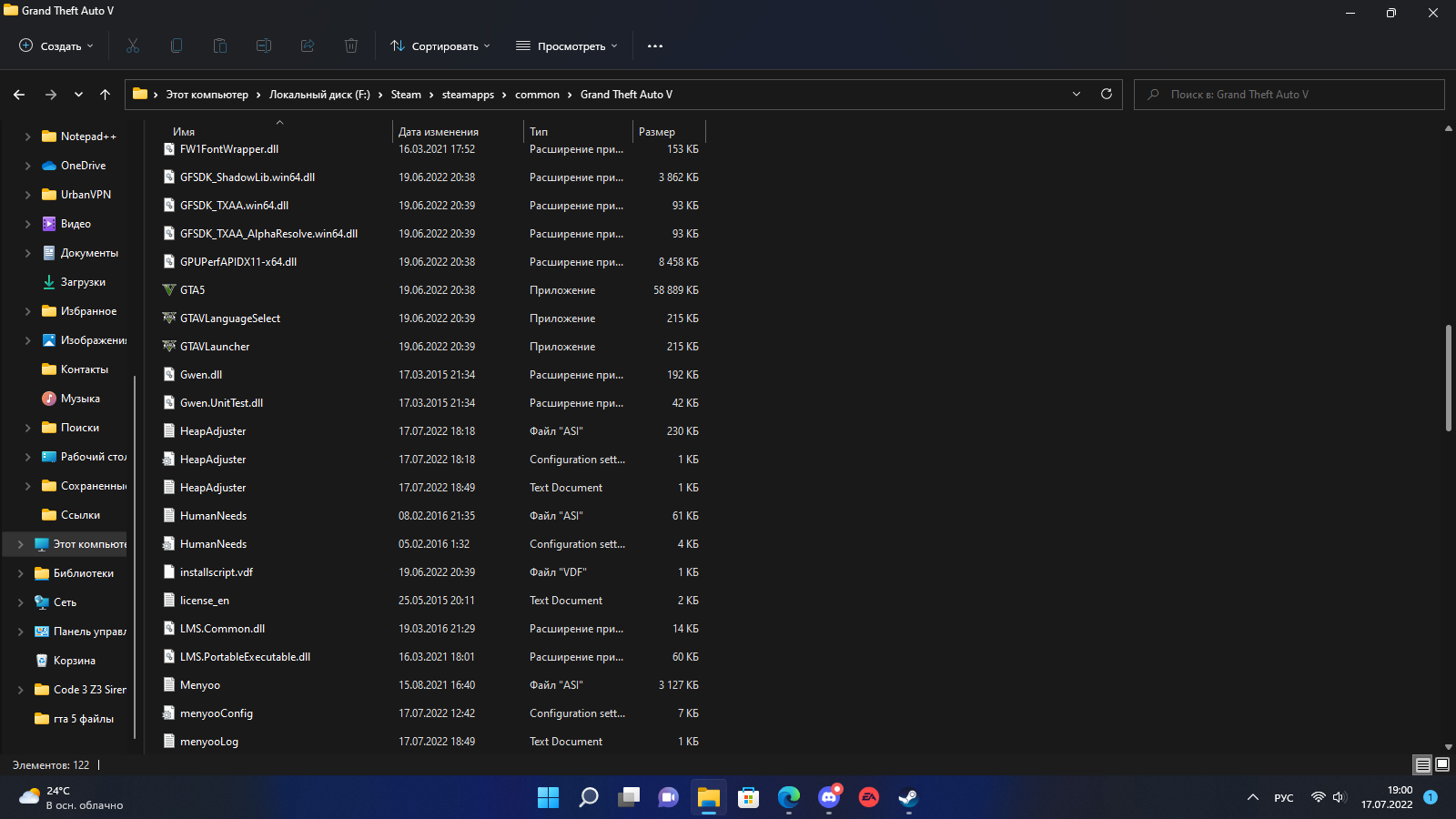Open recent locations chevron dropdown
Viewport: 1456px width, 819px height.
coord(78,95)
